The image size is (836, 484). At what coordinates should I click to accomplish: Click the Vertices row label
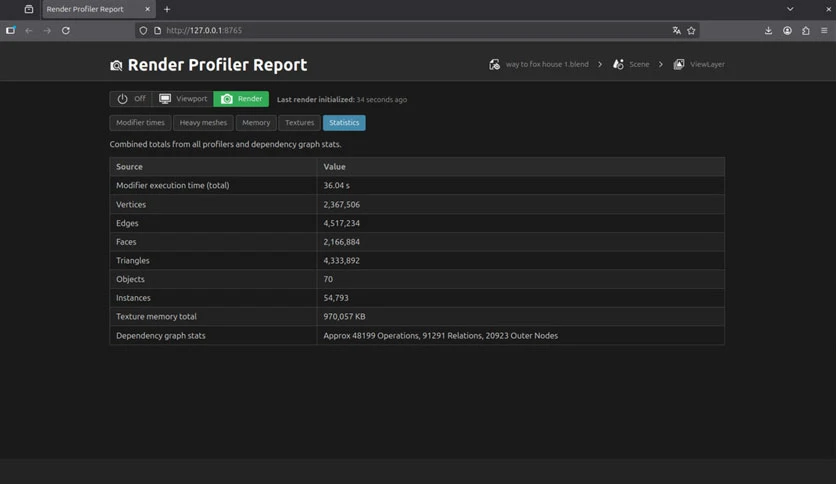pyautogui.click(x=131, y=205)
